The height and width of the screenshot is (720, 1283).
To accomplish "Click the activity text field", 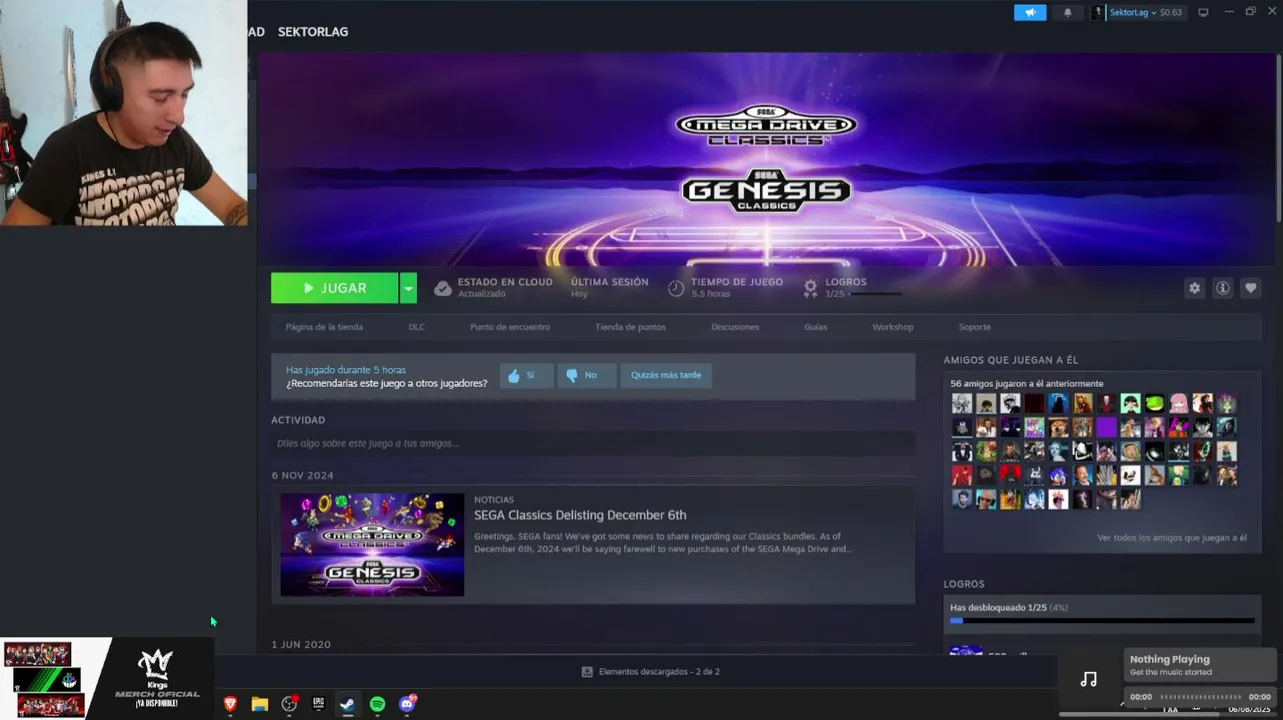I will (x=593, y=443).
